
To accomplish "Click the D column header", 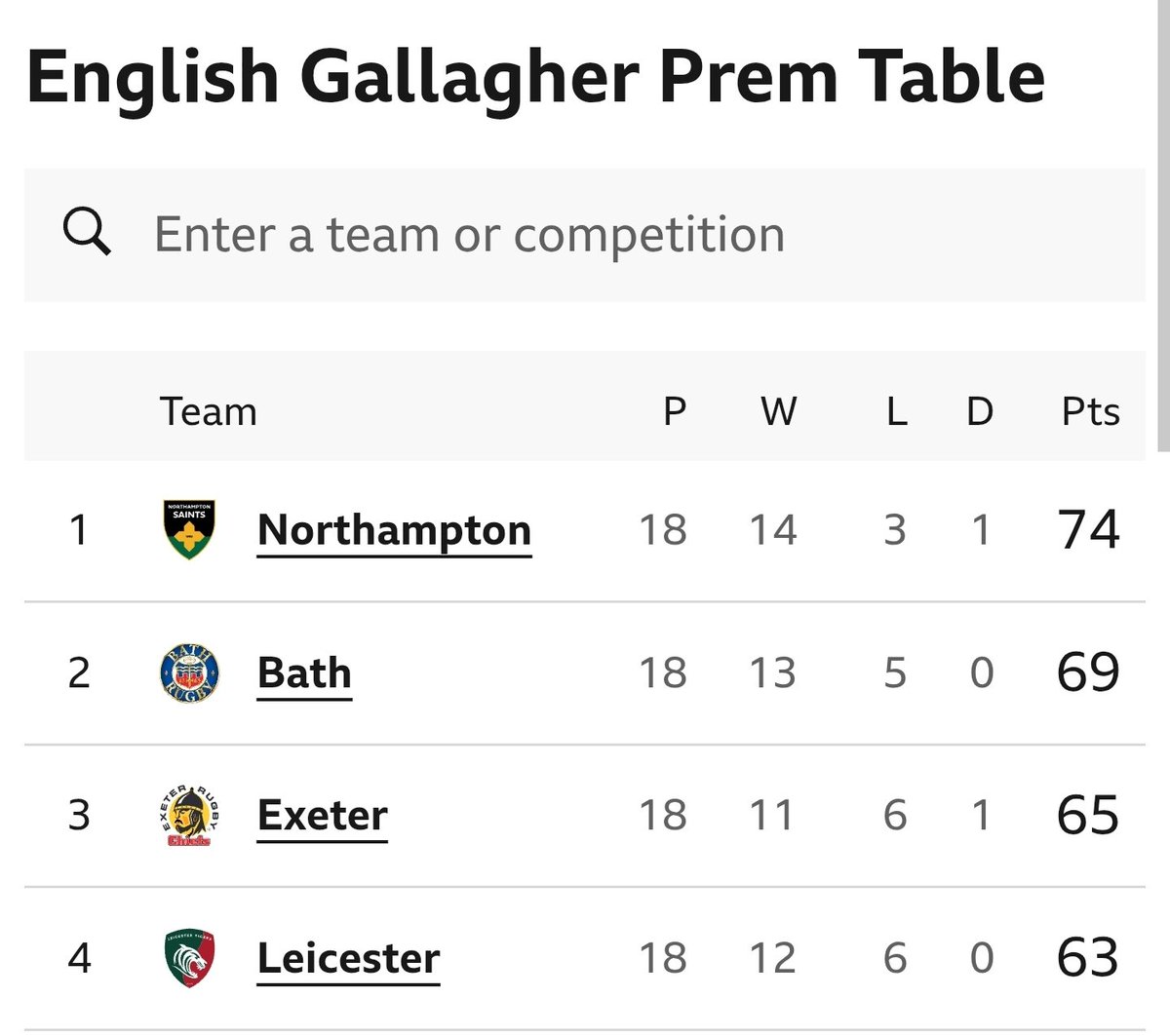I will click(x=980, y=411).
